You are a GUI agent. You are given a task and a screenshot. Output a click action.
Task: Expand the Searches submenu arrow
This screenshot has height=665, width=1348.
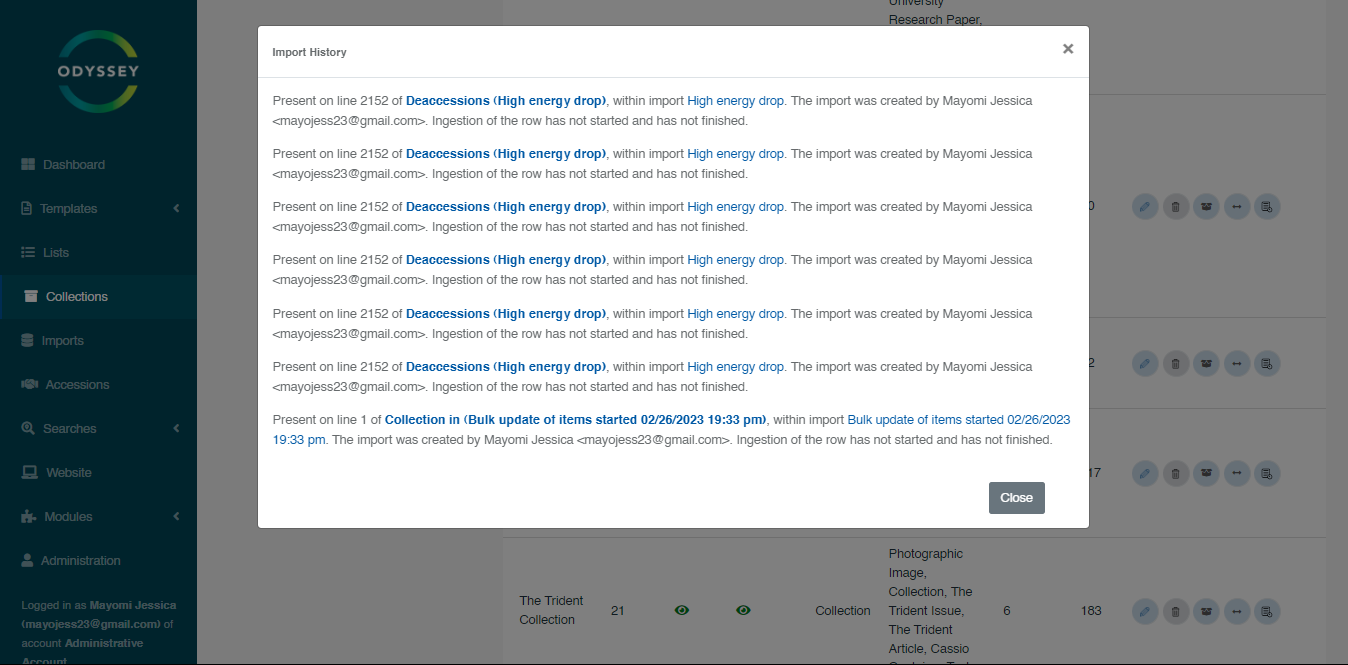pyautogui.click(x=176, y=429)
